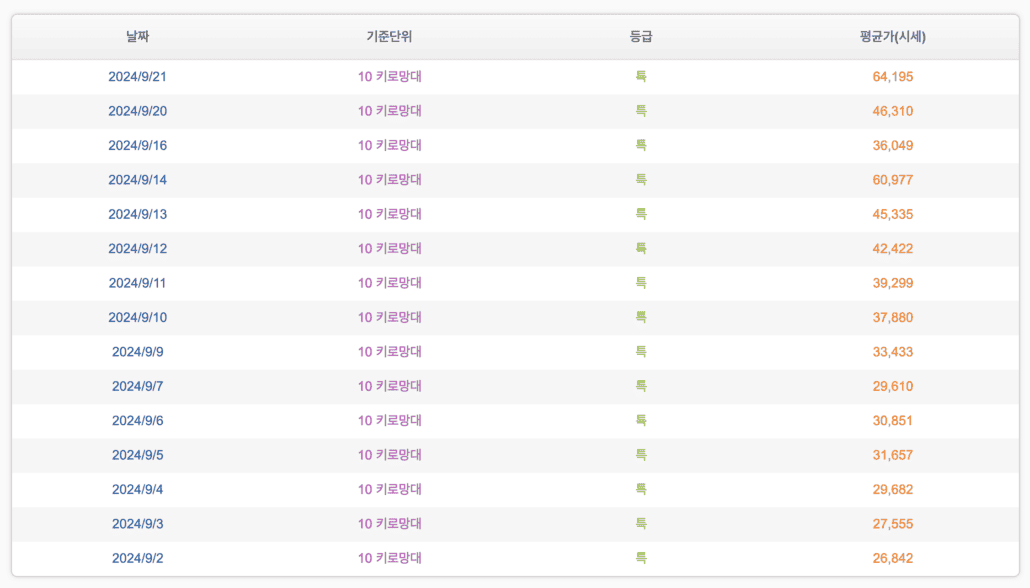Click the 31,657 price for 2024/9/5

893,455
